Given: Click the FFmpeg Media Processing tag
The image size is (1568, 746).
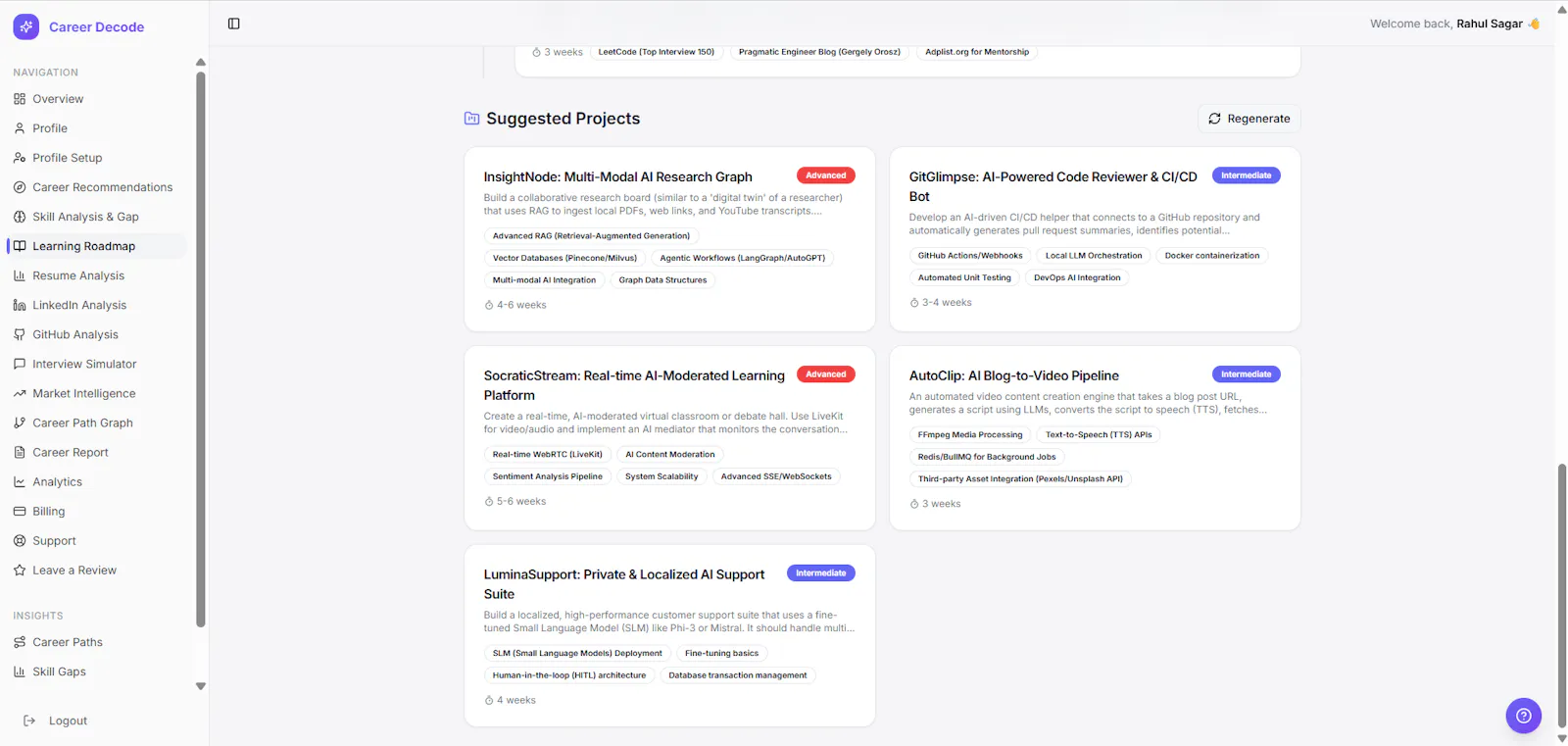Looking at the screenshot, I should pyautogui.click(x=970, y=435).
